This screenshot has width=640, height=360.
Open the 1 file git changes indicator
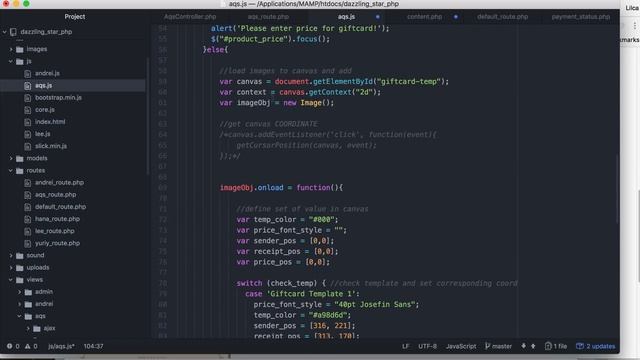[x=556, y=346]
